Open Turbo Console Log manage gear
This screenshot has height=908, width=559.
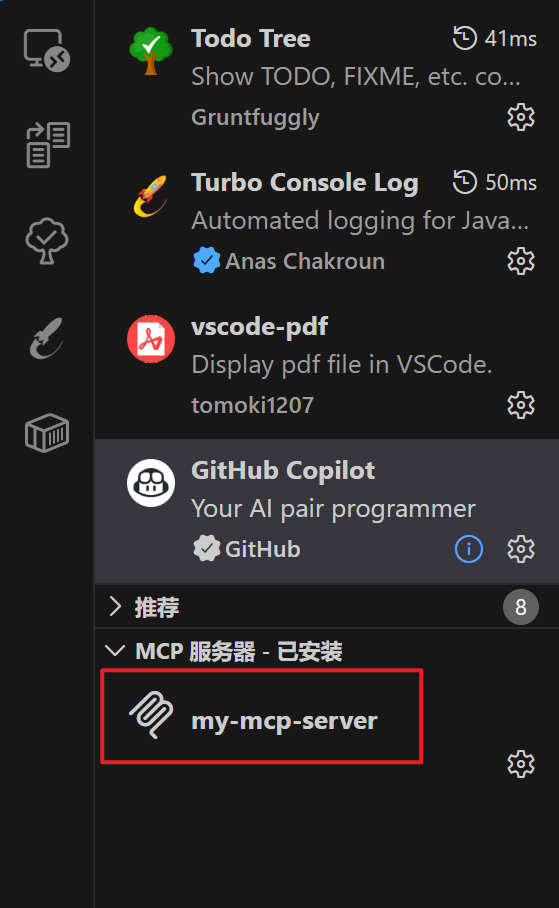click(521, 261)
